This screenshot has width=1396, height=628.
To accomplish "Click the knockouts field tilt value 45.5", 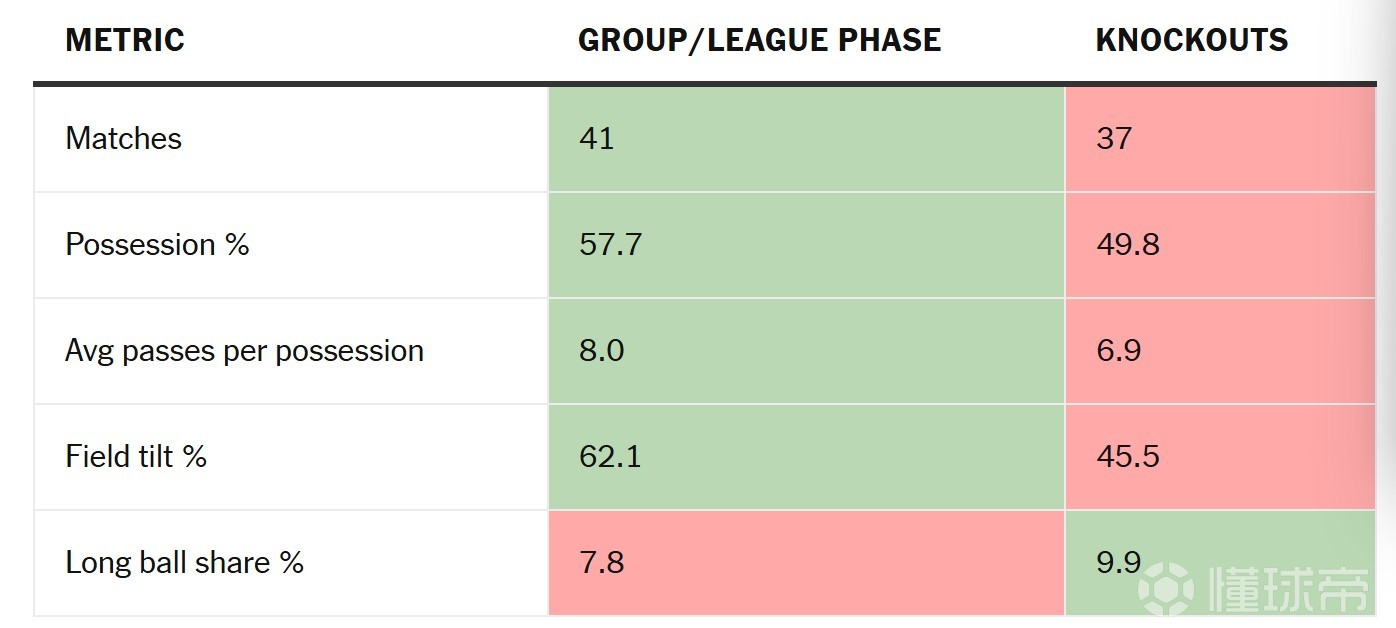I will pos(1127,456).
